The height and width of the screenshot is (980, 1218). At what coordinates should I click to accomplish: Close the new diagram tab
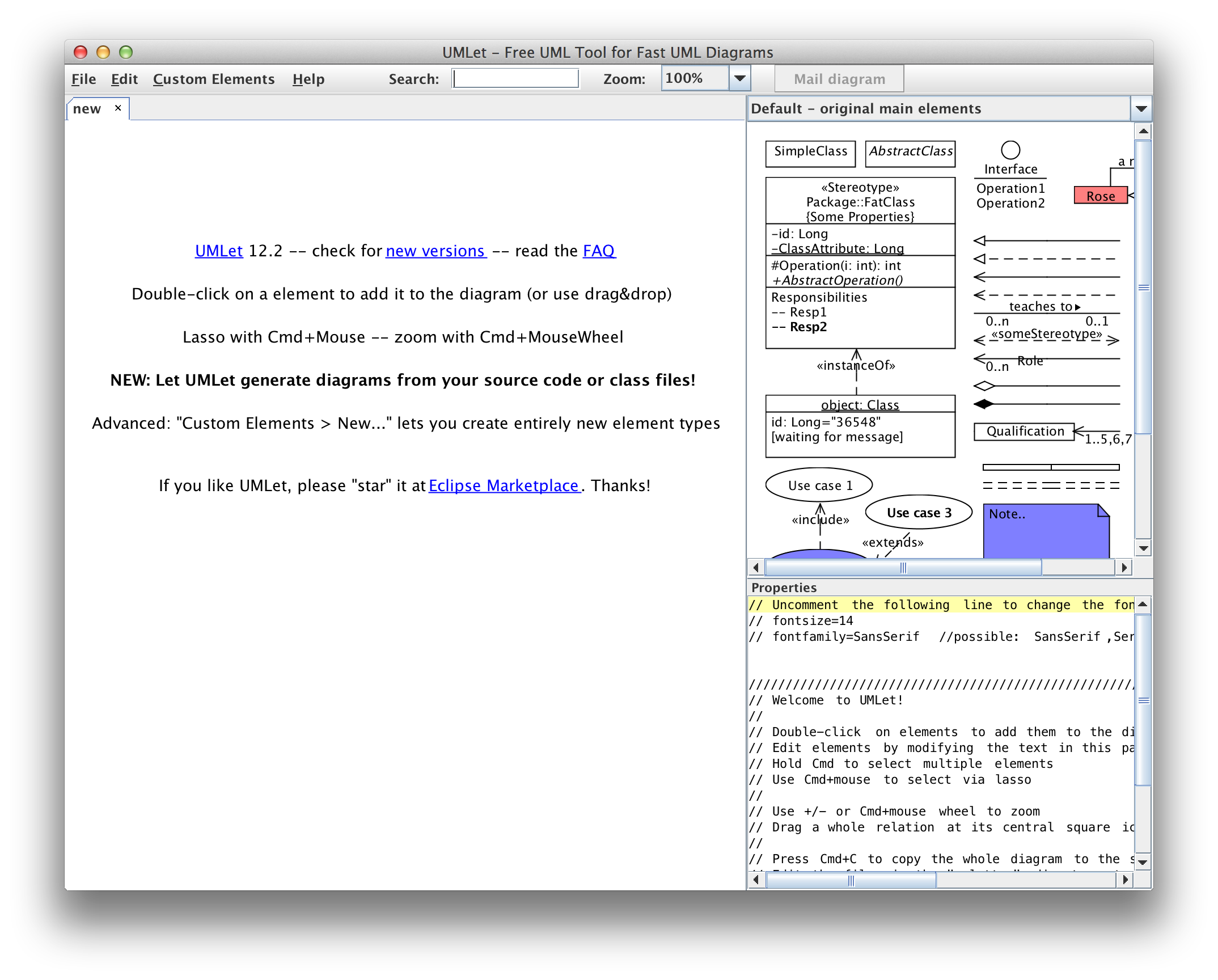[x=118, y=108]
